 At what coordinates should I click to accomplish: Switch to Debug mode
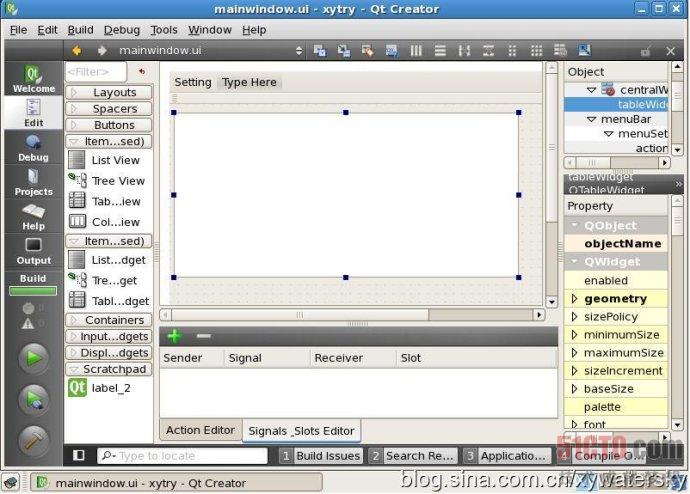point(33,148)
